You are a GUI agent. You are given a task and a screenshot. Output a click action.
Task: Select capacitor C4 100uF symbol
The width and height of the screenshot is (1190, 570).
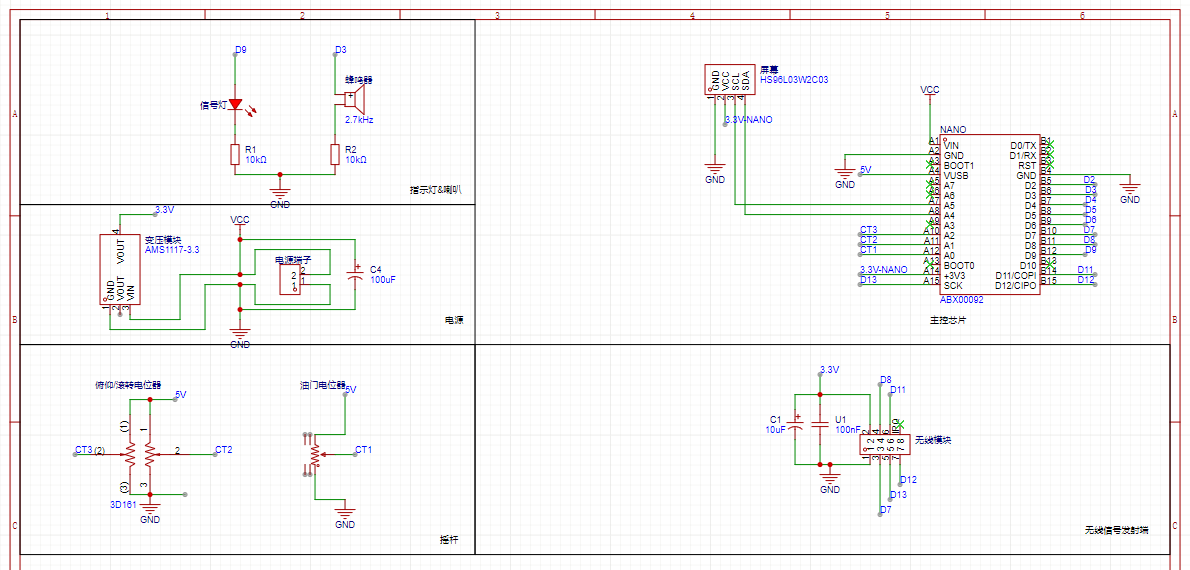pyautogui.click(x=353, y=274)
